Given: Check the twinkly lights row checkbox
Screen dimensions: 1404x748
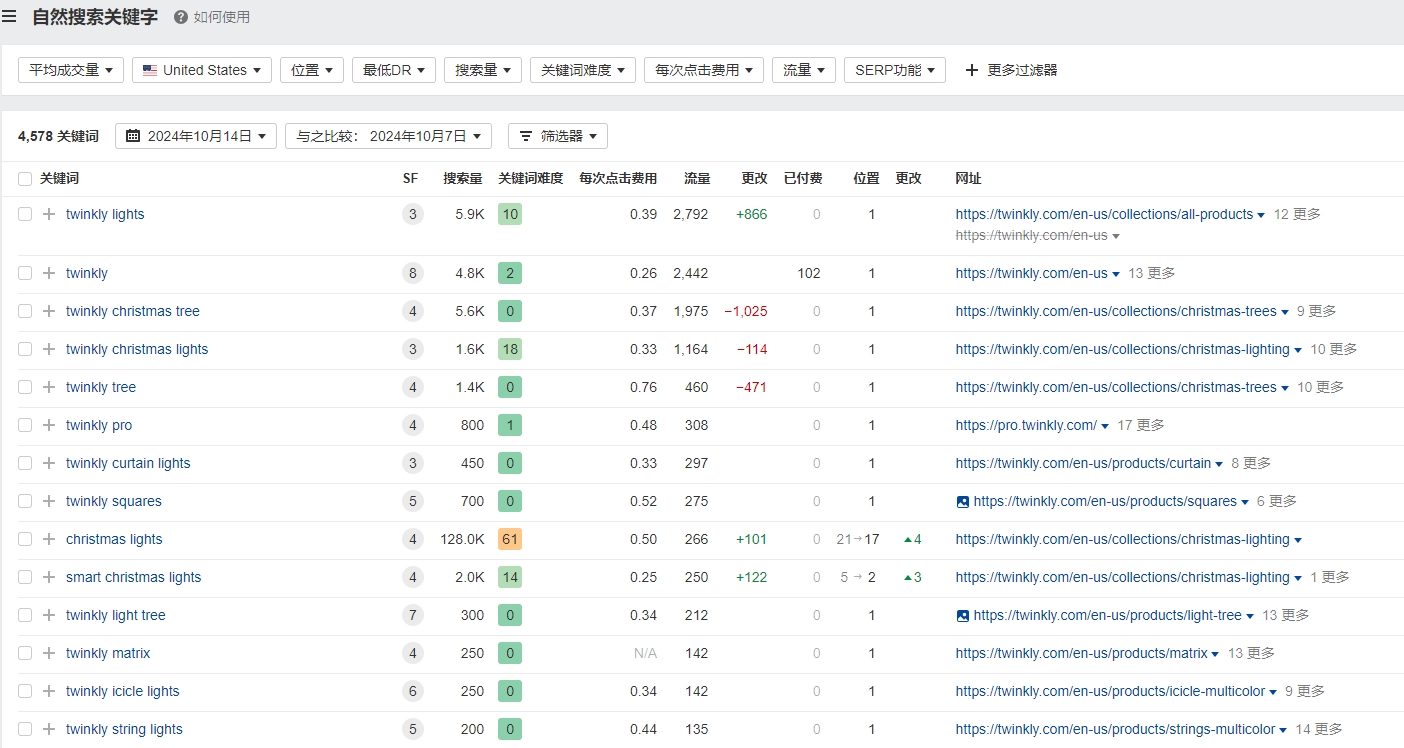Looking at the screenshot, I should pyautogui.click(x=25, y=214).
